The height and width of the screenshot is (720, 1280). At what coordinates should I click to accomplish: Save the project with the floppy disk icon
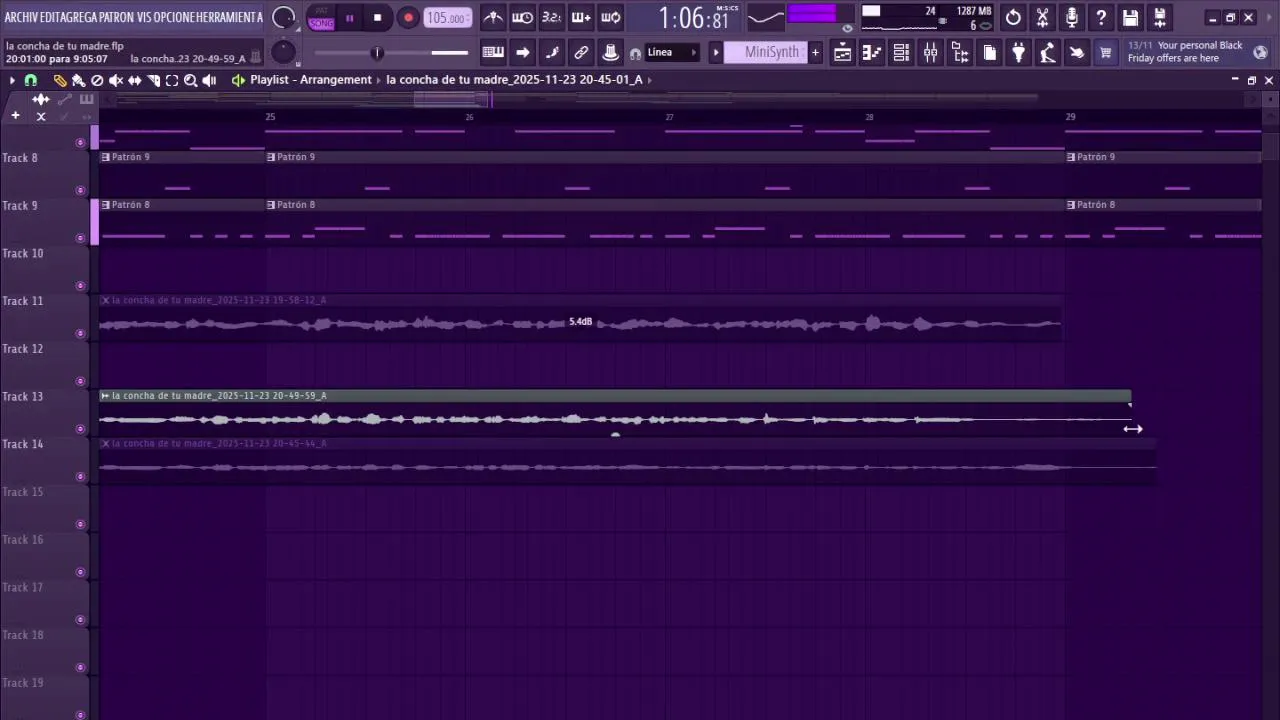click(x=1130, y=17)
